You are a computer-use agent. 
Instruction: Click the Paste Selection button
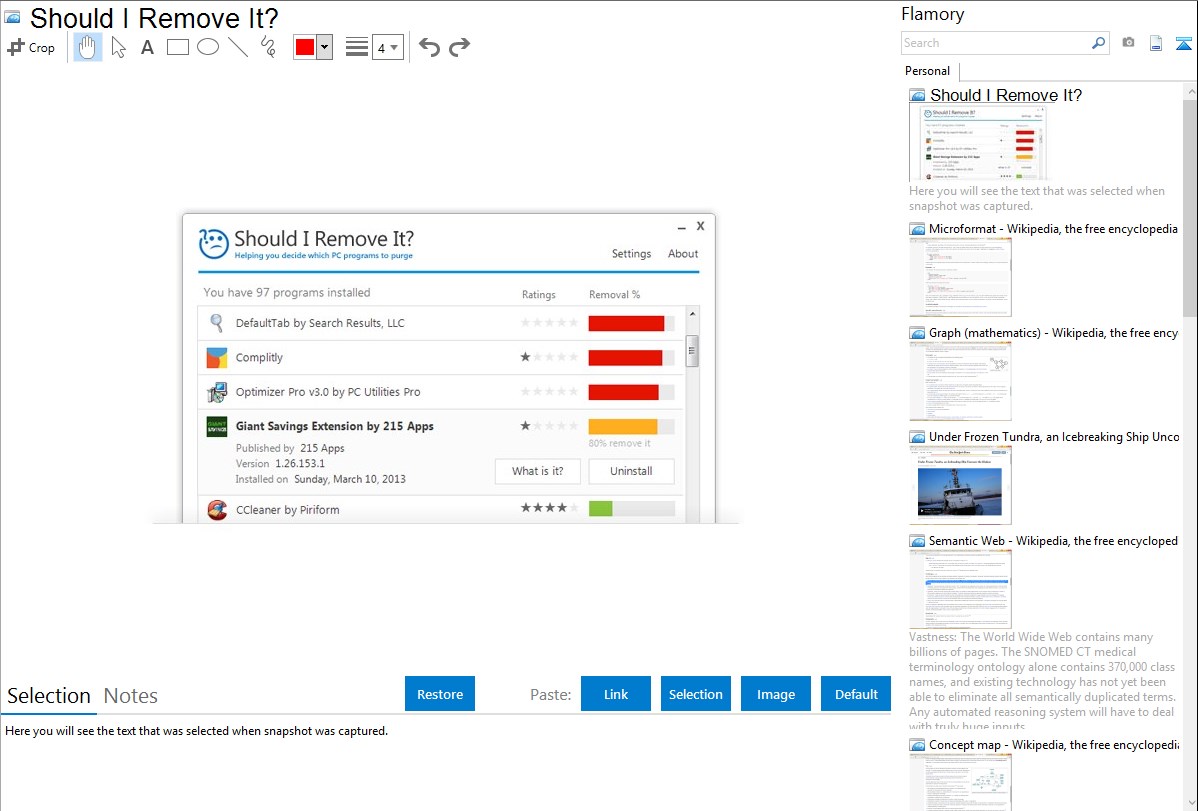pos(696,694)
